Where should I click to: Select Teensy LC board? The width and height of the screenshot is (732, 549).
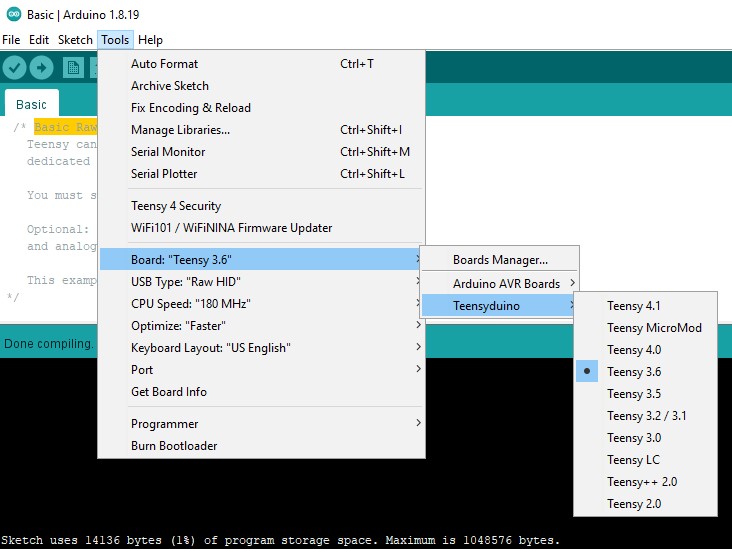pos(646,459)
